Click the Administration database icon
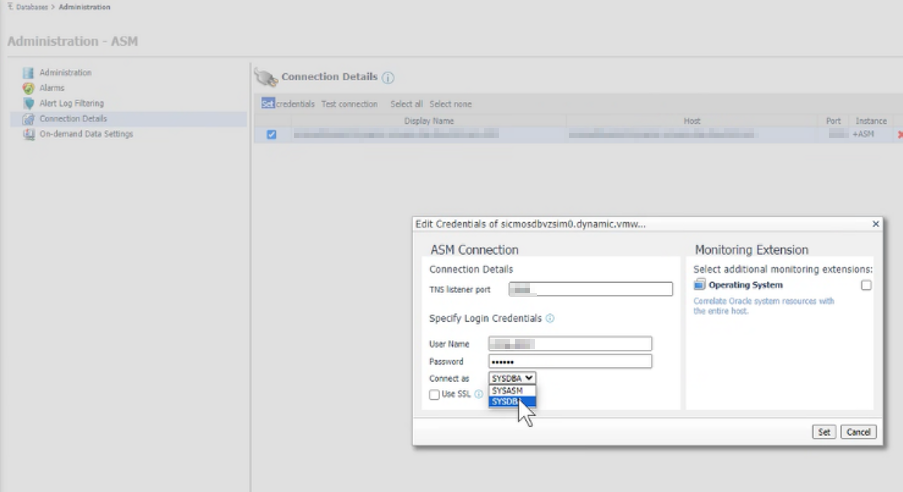 (28, 73)
